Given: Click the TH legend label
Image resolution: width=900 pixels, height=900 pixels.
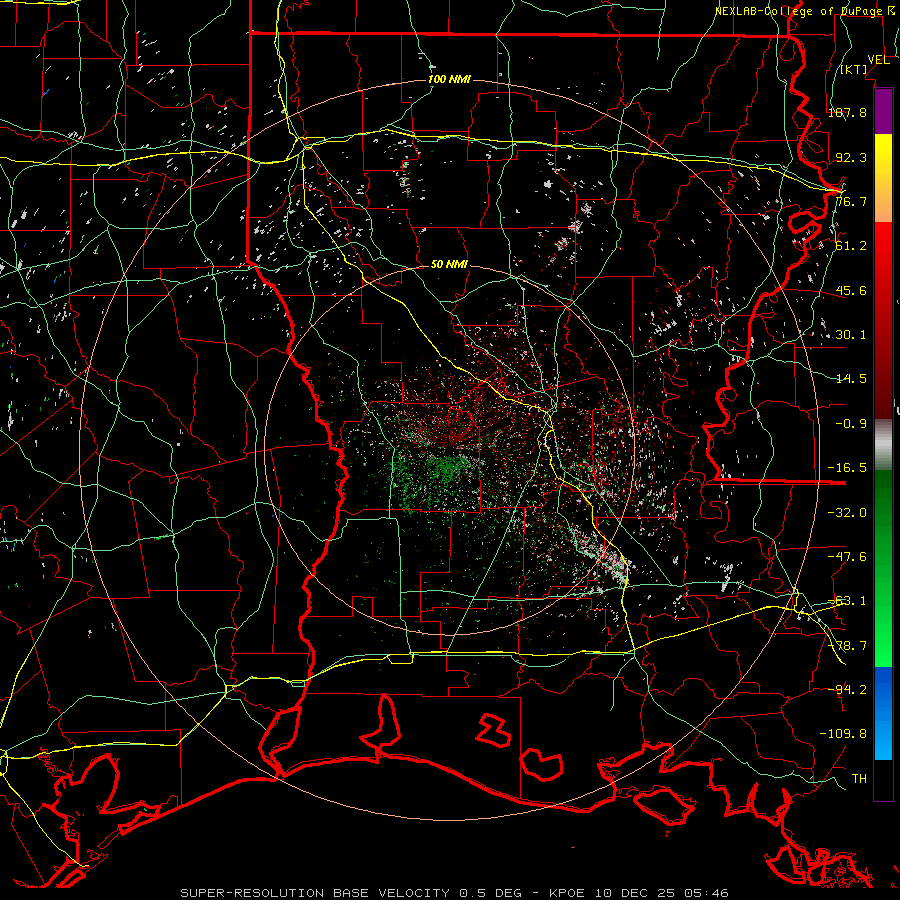Looking at the screenshot, I should [x=859, y=779].
